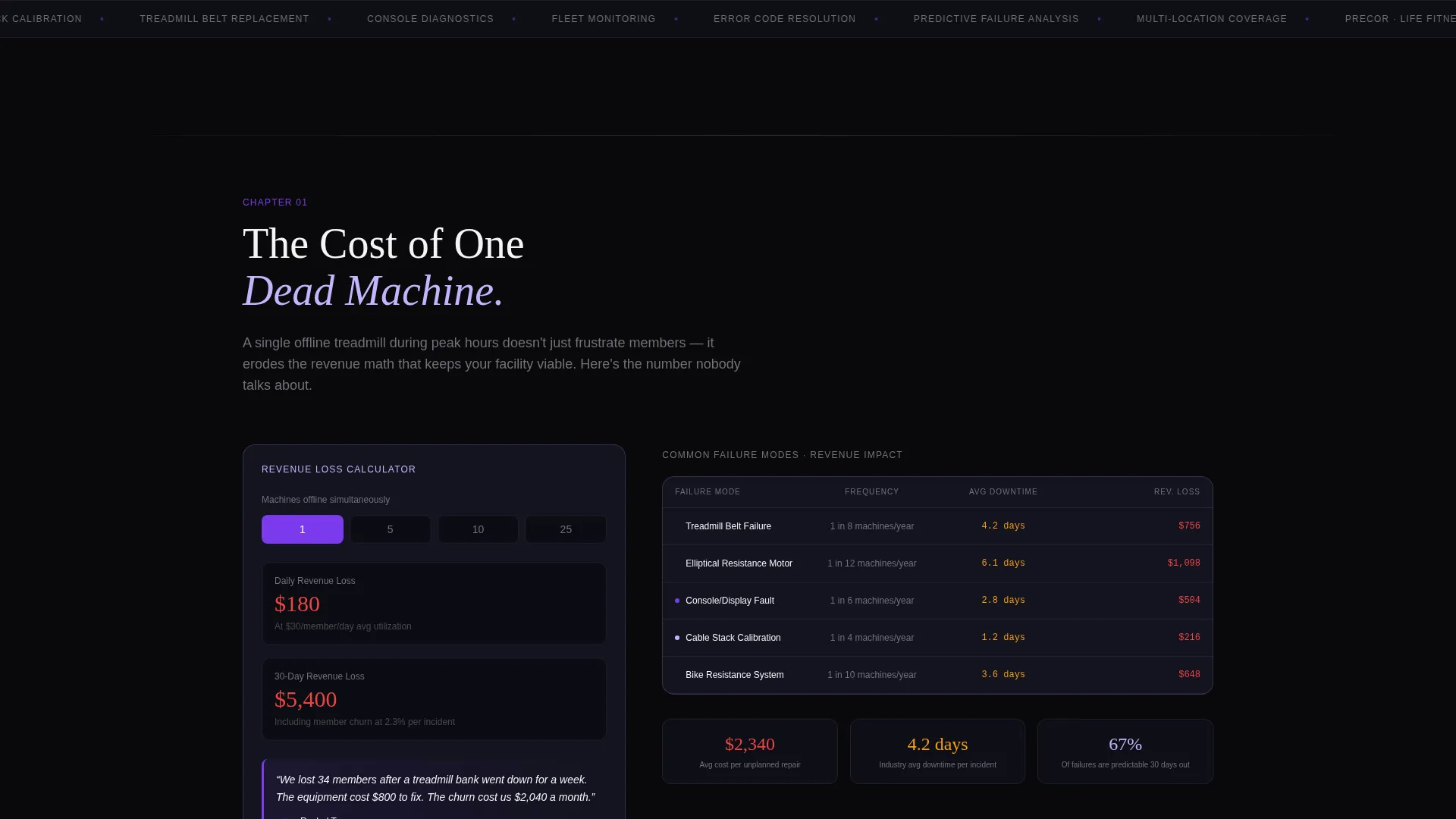Click 1 in 4 machines/year frequency
The image size is (1456, 819).
pyautogui.click(x=871, y=638)
